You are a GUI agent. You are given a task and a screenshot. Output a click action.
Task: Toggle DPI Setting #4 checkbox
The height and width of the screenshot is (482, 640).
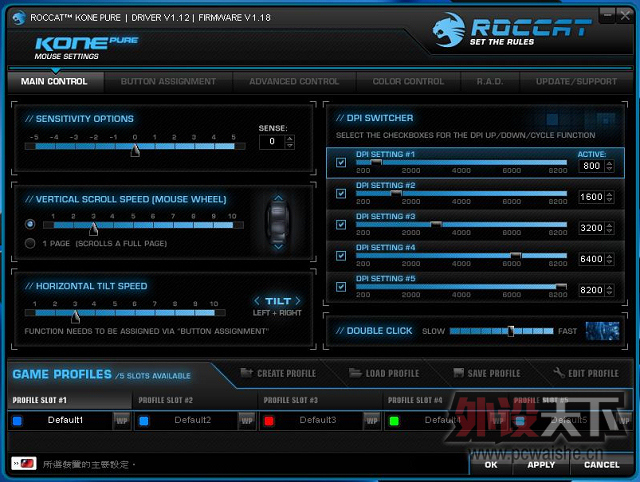click(341, 256)
